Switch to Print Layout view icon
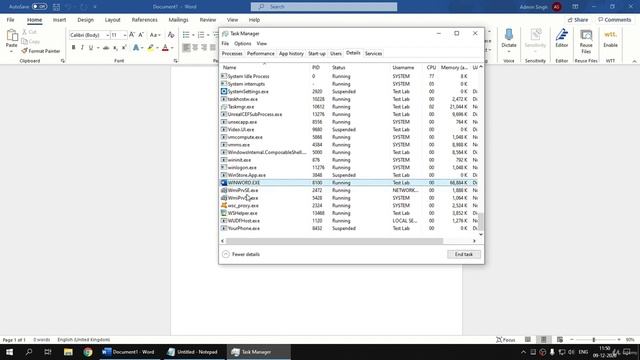The image size is (640, 360). [x=544, y=340]
